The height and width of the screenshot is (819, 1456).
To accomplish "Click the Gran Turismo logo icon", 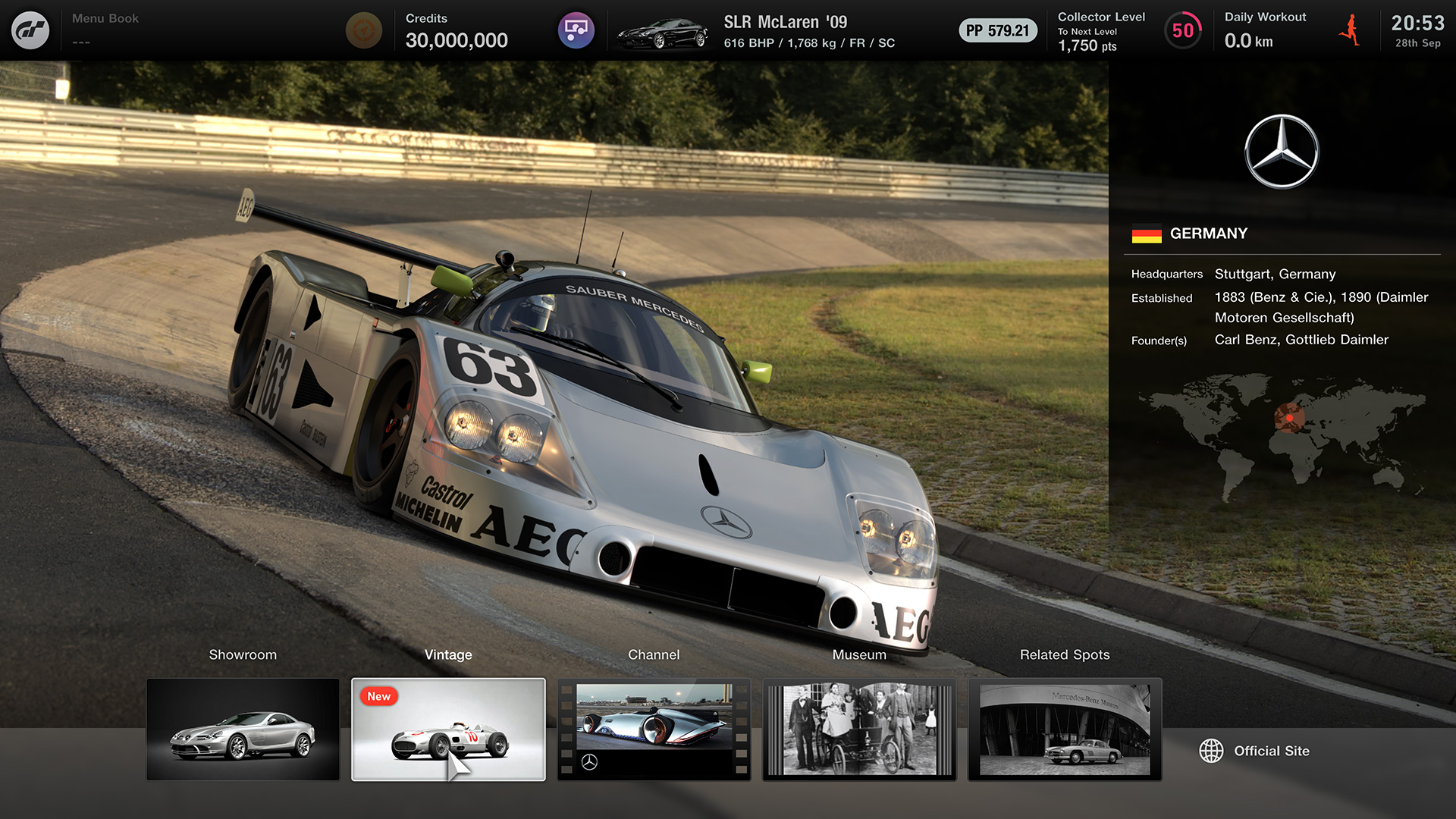I will 30,30.
